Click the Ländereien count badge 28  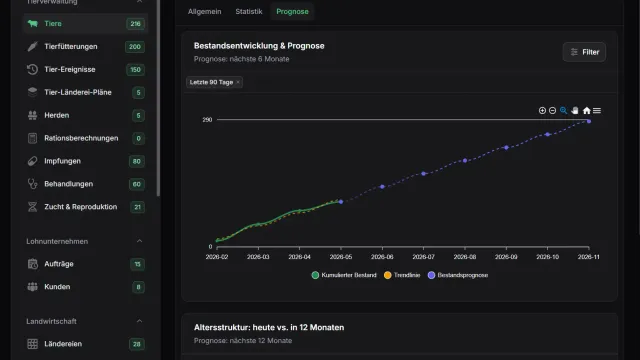[x=137, y=344]
